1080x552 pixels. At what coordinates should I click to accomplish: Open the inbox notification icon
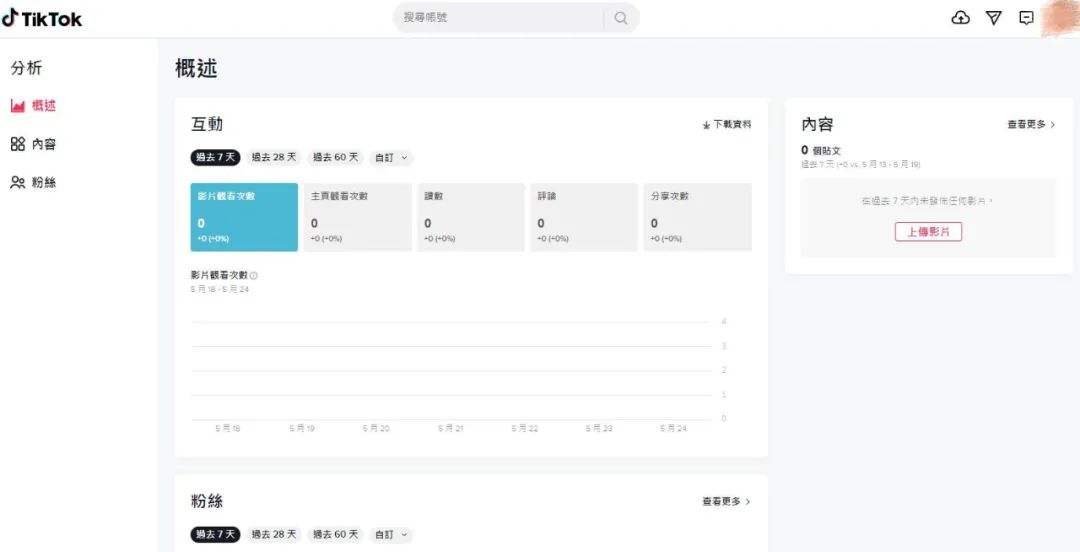point(1026,18)
